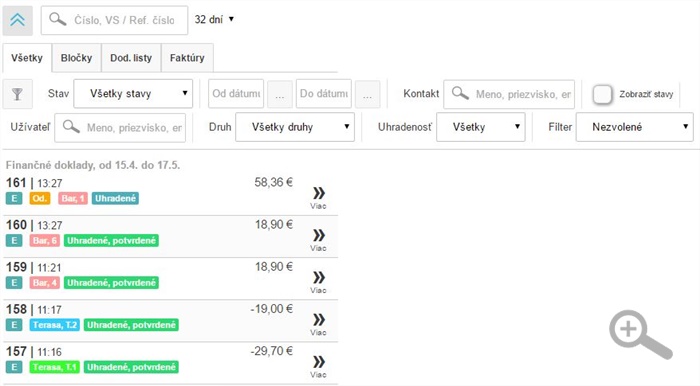Collapse the panel with the double-chevron up icon
This screenshot has height=386, width=700.
(17, 20)
